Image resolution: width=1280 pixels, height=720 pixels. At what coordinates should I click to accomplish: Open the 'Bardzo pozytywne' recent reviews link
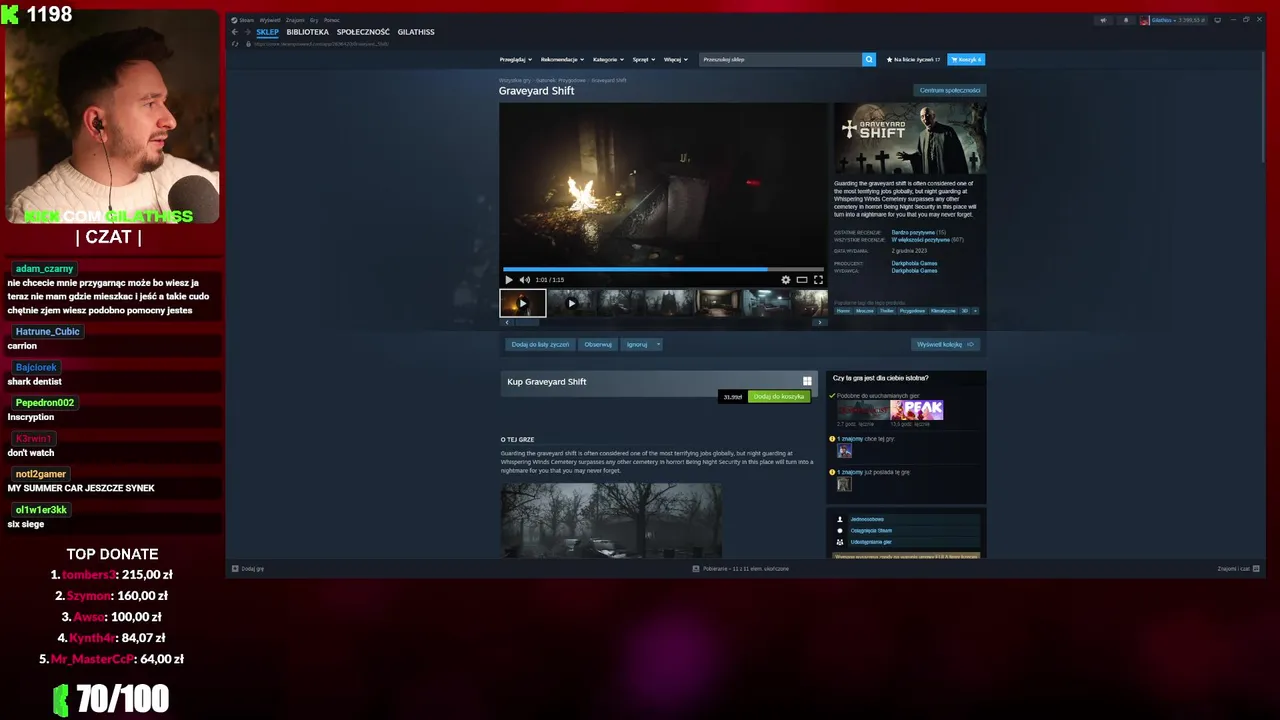[x=913, y=232]
